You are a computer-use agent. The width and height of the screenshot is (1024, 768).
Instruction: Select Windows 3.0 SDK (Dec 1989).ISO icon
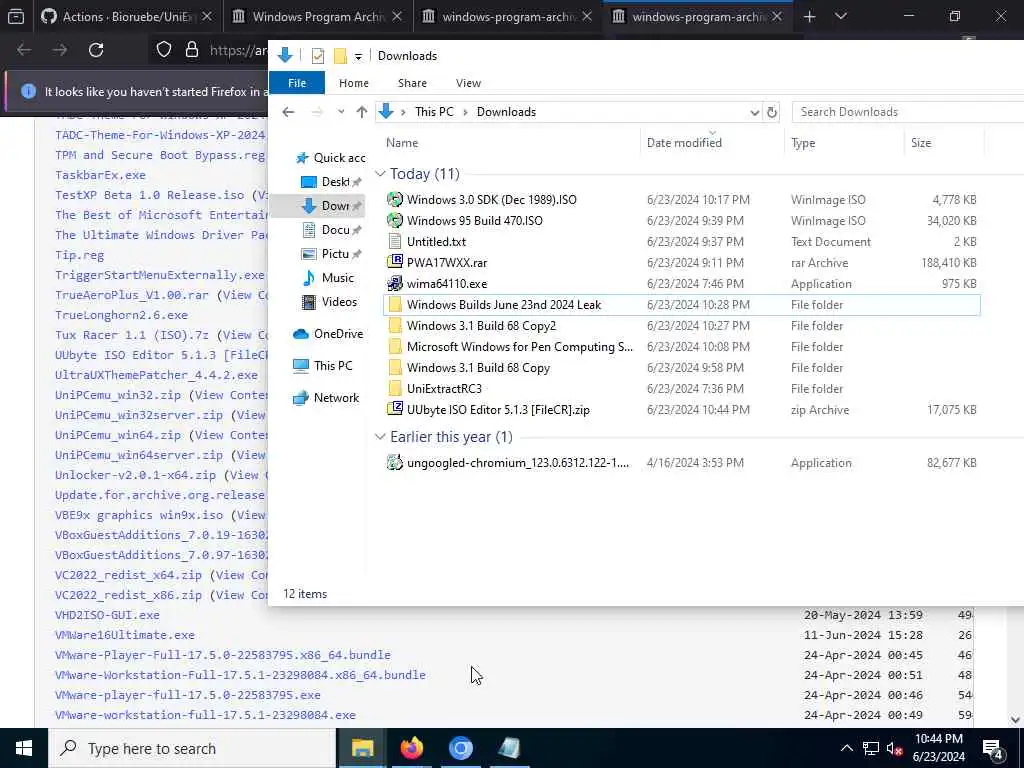(x=394, y=200)
